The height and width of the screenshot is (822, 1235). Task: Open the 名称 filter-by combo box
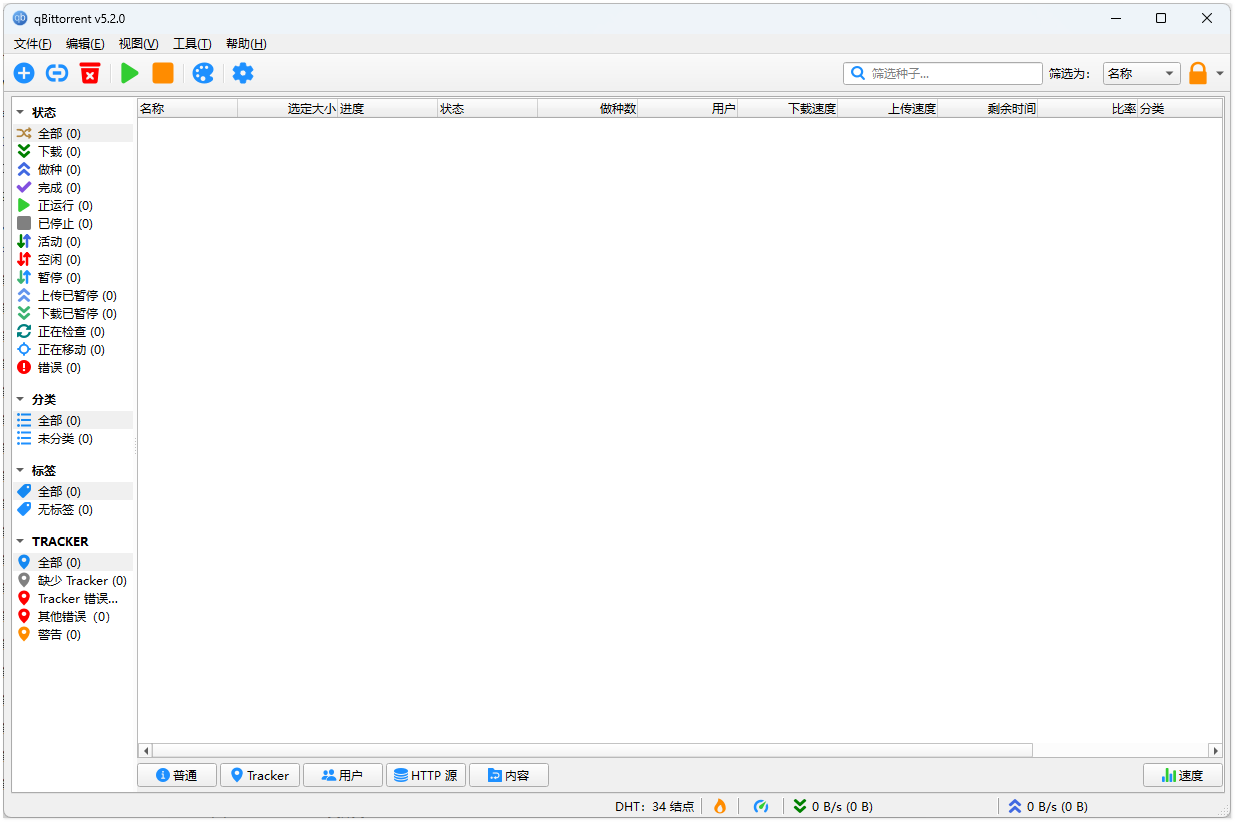point(1142,73)
